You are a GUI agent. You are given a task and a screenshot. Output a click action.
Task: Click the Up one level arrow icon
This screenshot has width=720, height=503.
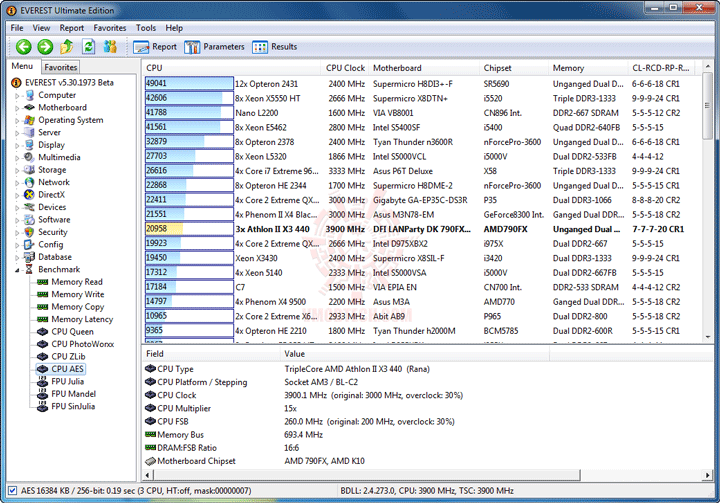click(x=67, y=46)
